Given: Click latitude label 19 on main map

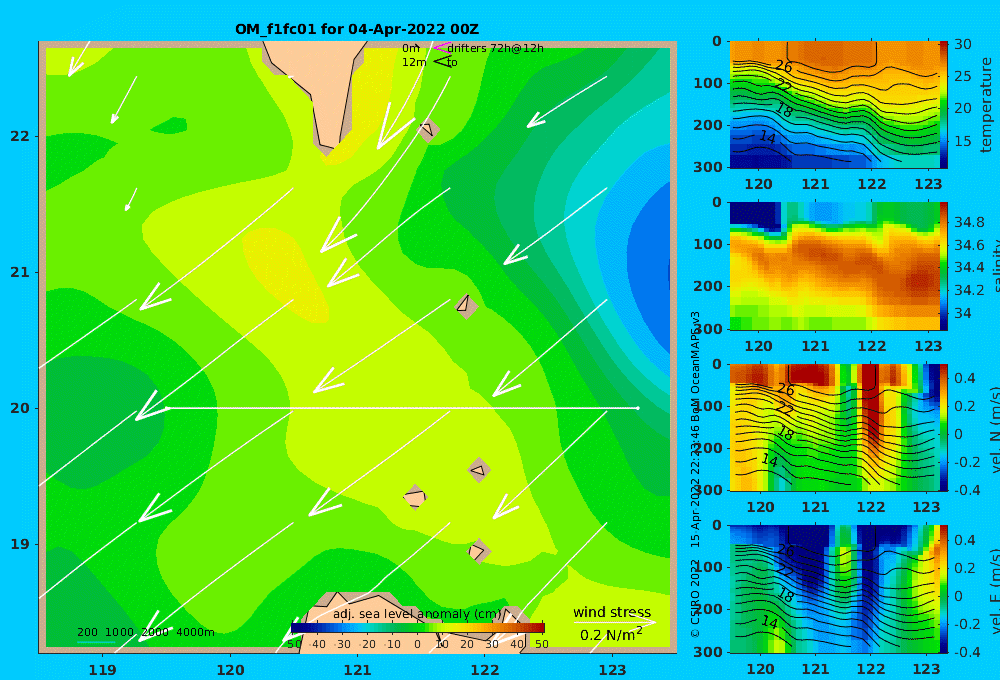Looking at the screenshot, I should (20, 544).
